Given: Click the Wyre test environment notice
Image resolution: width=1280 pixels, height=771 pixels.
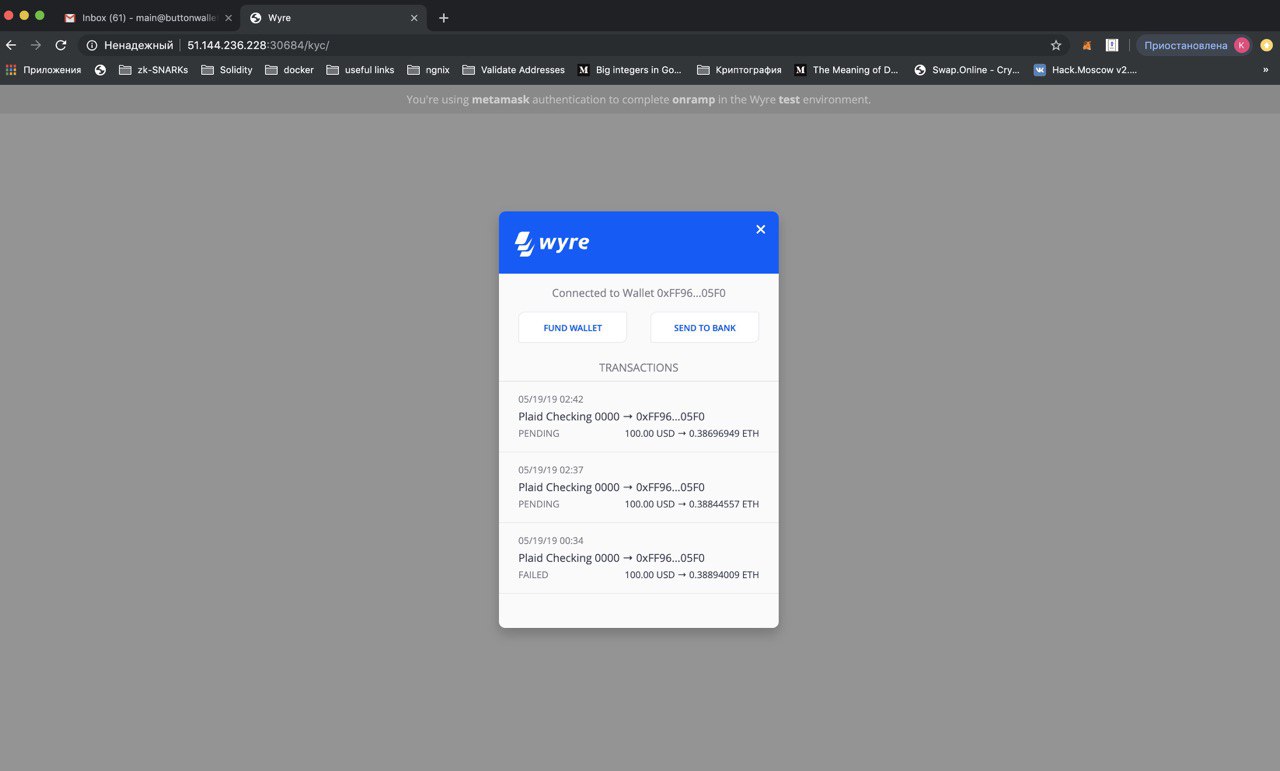Looking at the screenshot, I should [x=638, y=99].
